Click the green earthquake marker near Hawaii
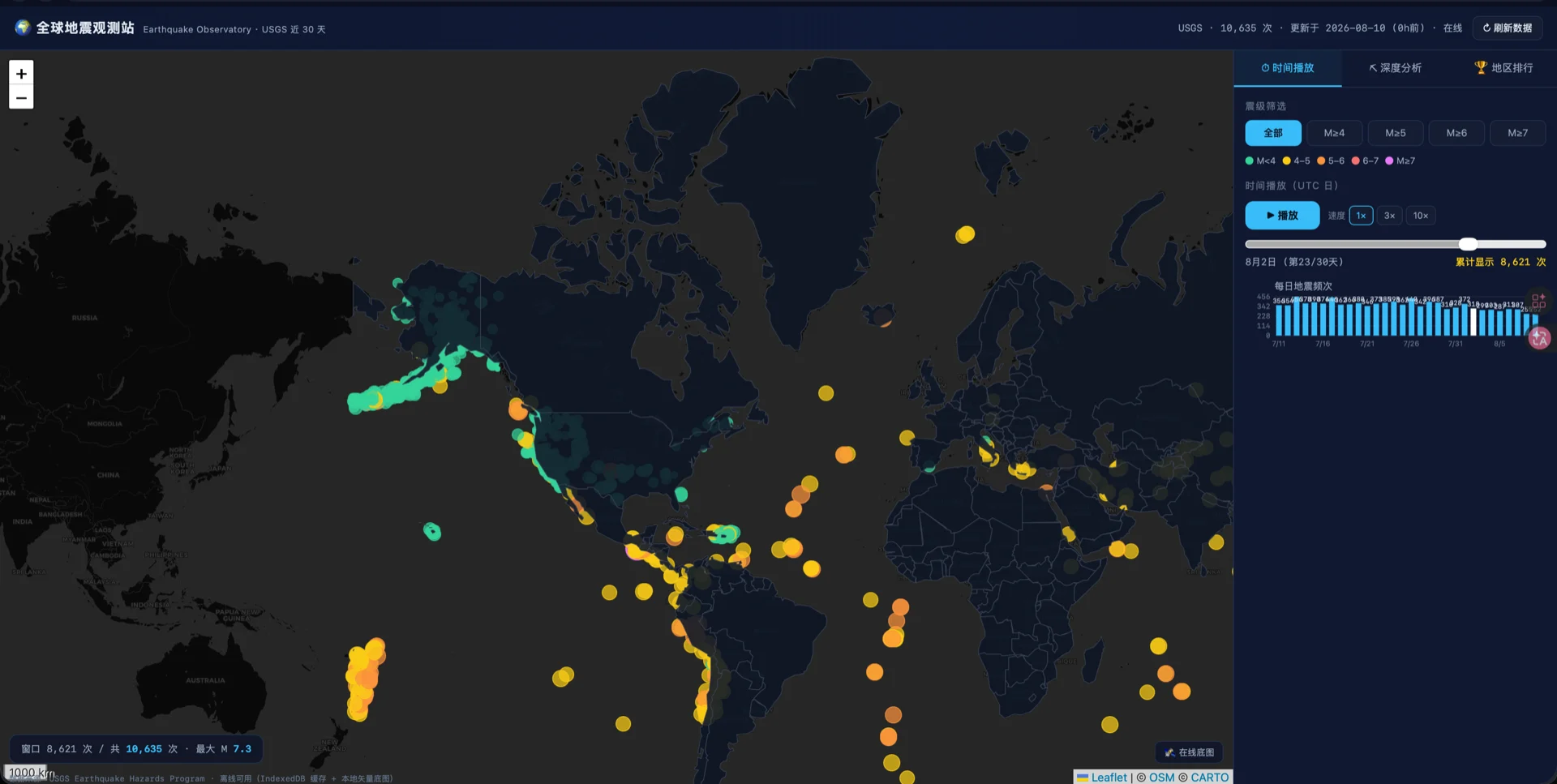The width and height of the screenshot is (1557, 784). [432, 531]
